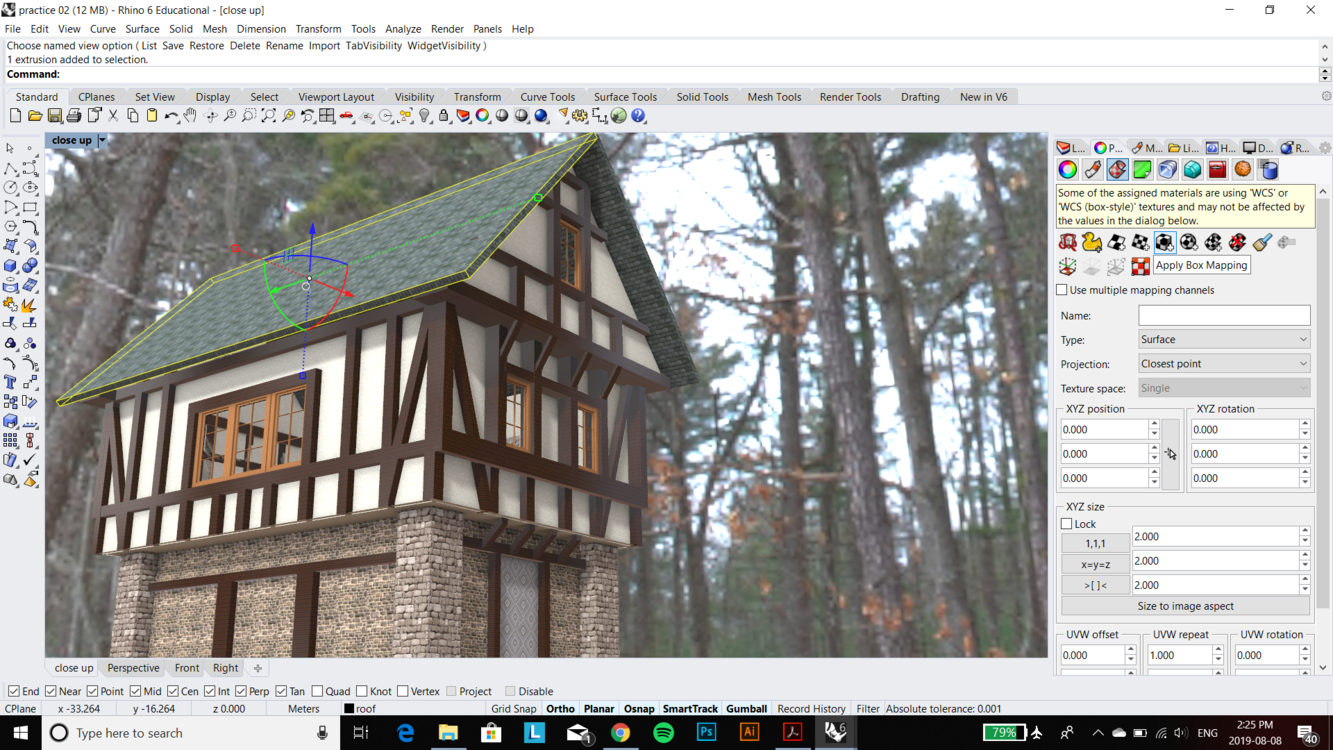Click the Save file icon in toolbar
The width and height of the screenshot is (1333, 750).
[x=55, y=116]
